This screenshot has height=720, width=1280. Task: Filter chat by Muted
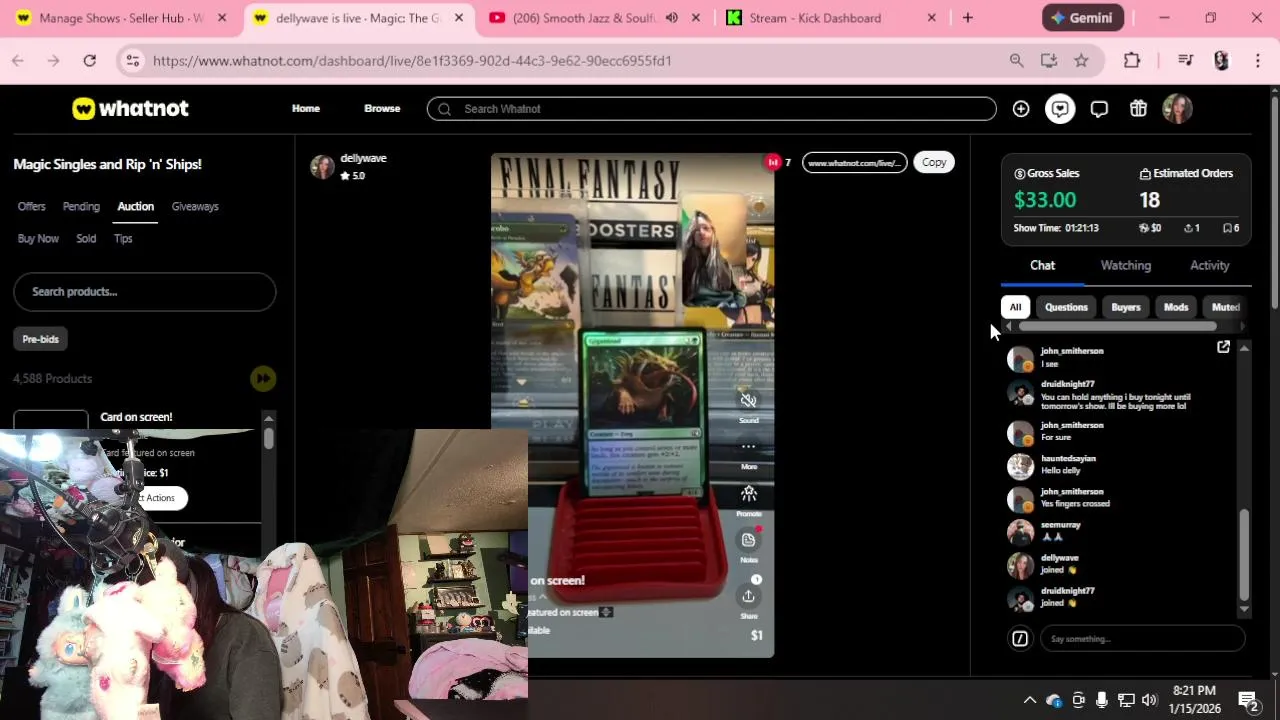(1225, 307)
